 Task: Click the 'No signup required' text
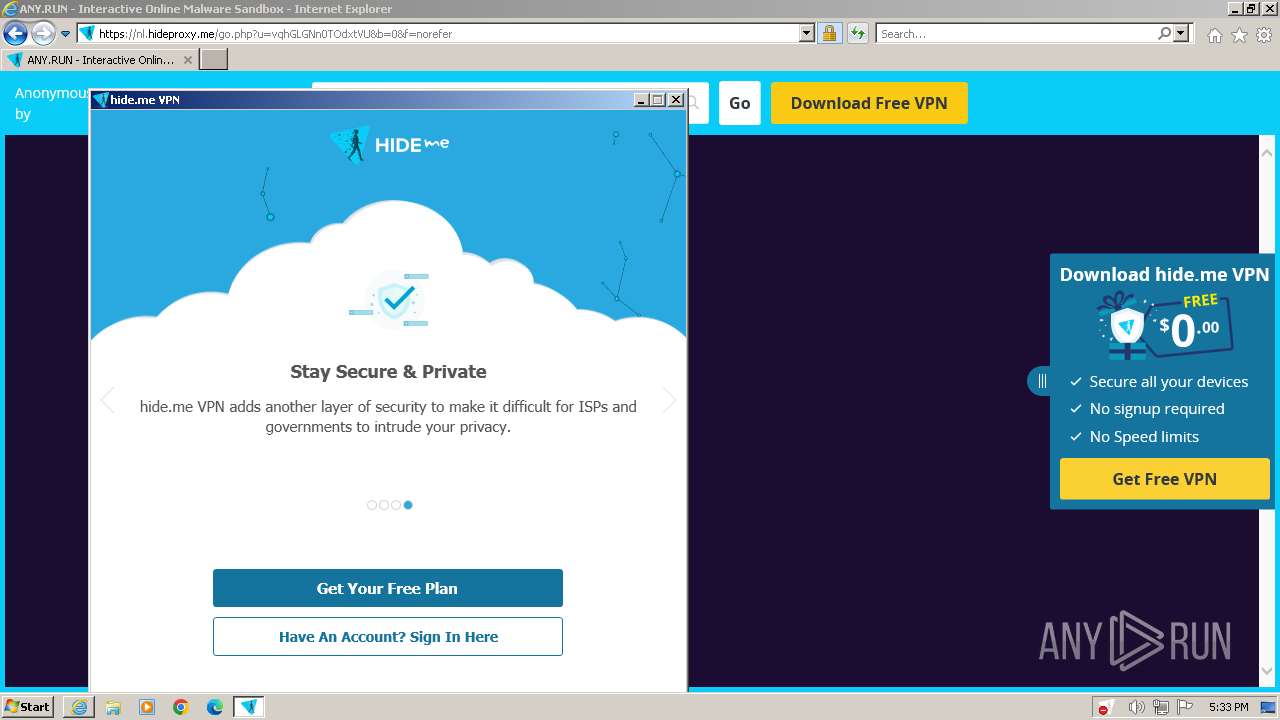(1157, 409)
